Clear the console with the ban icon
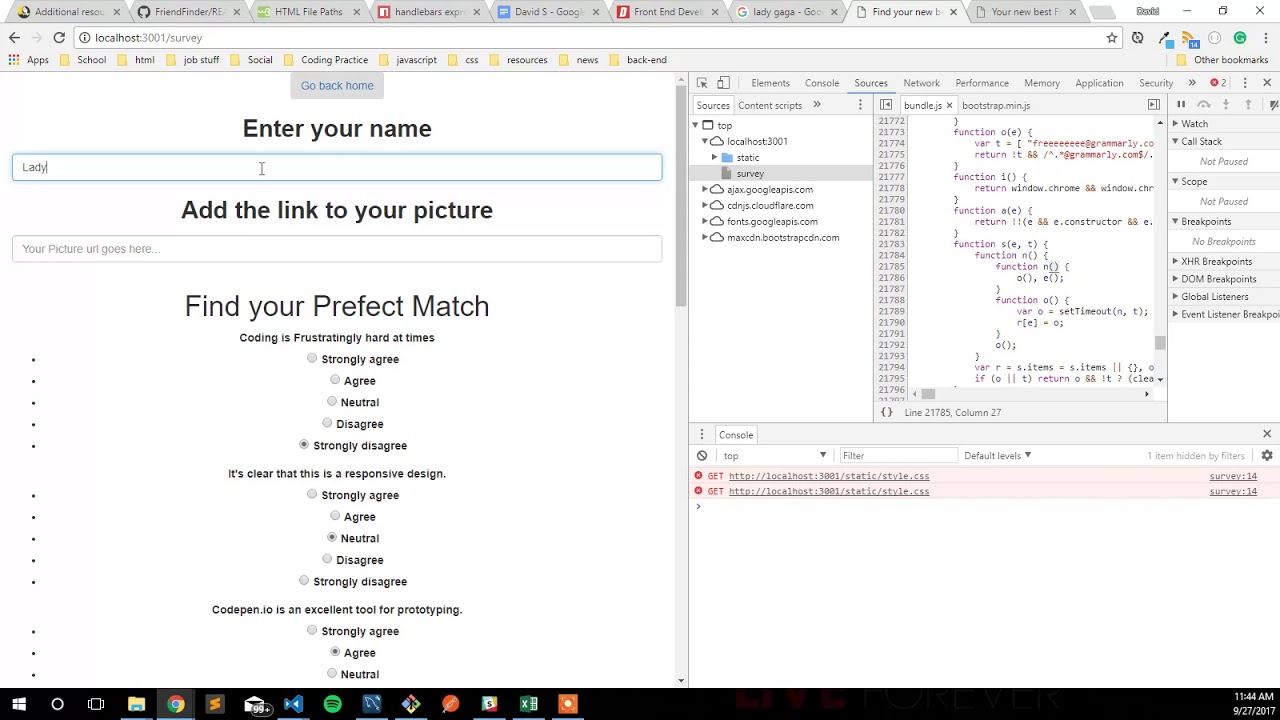Image resolution: width=1280 pixels, height=720 pixels. point(702,456)
